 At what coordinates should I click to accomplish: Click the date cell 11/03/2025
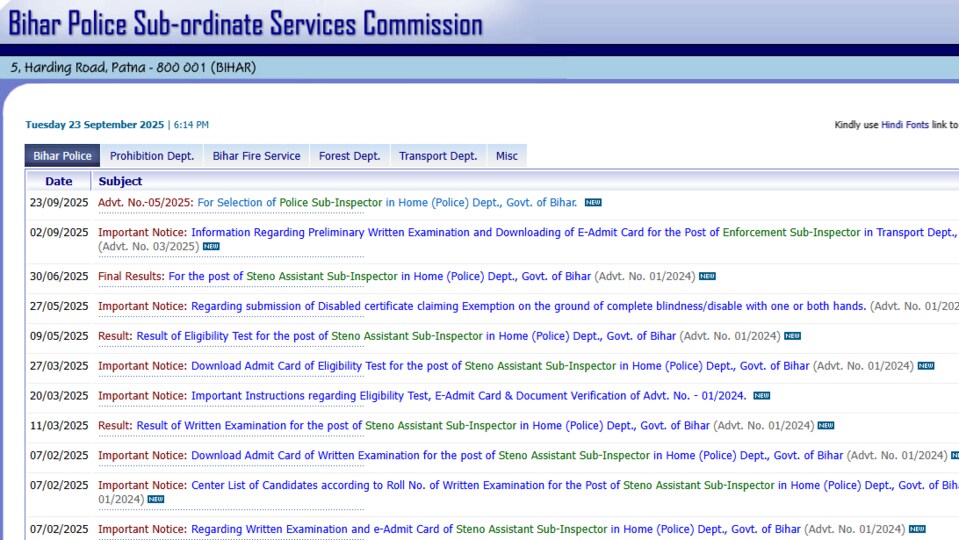(x=59, y=426)
